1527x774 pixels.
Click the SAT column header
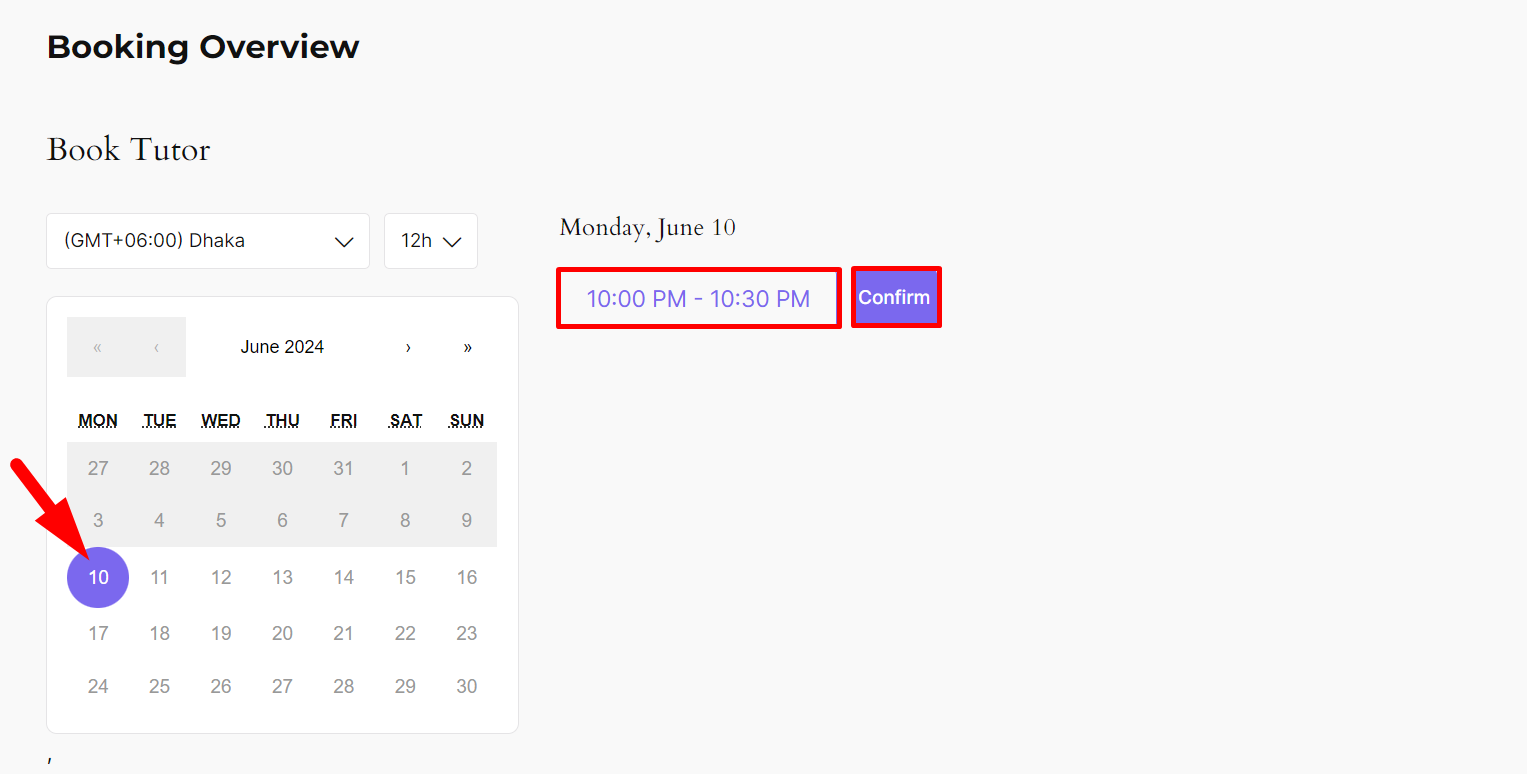[x=405, y=420]
